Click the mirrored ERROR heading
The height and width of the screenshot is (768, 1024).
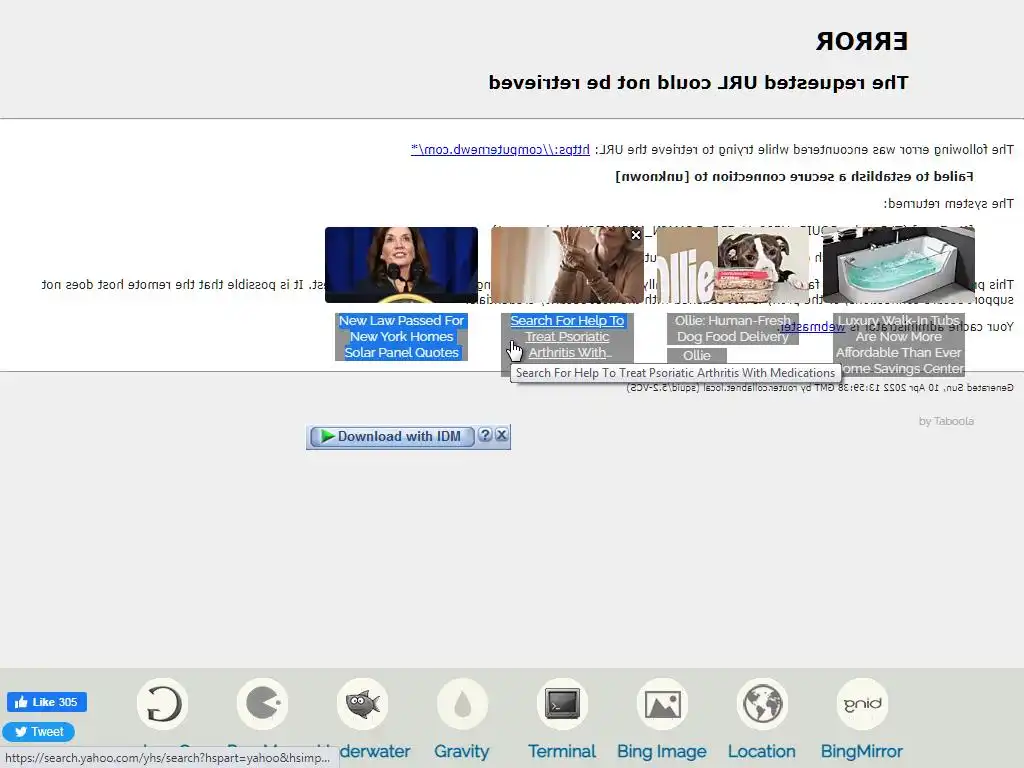point(862,42)
